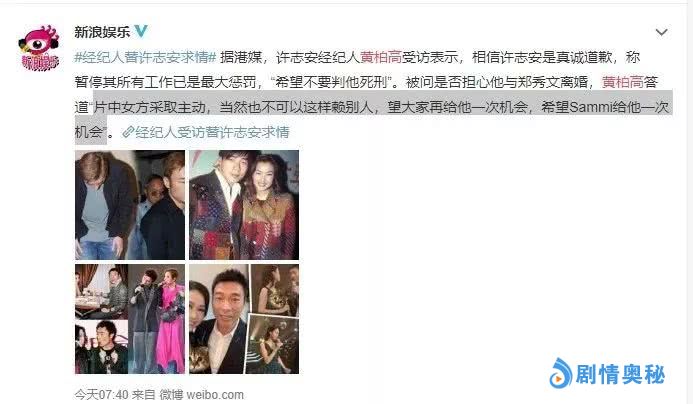Open the 新浪娱乐 username link
693x404 pixels.
102,31
